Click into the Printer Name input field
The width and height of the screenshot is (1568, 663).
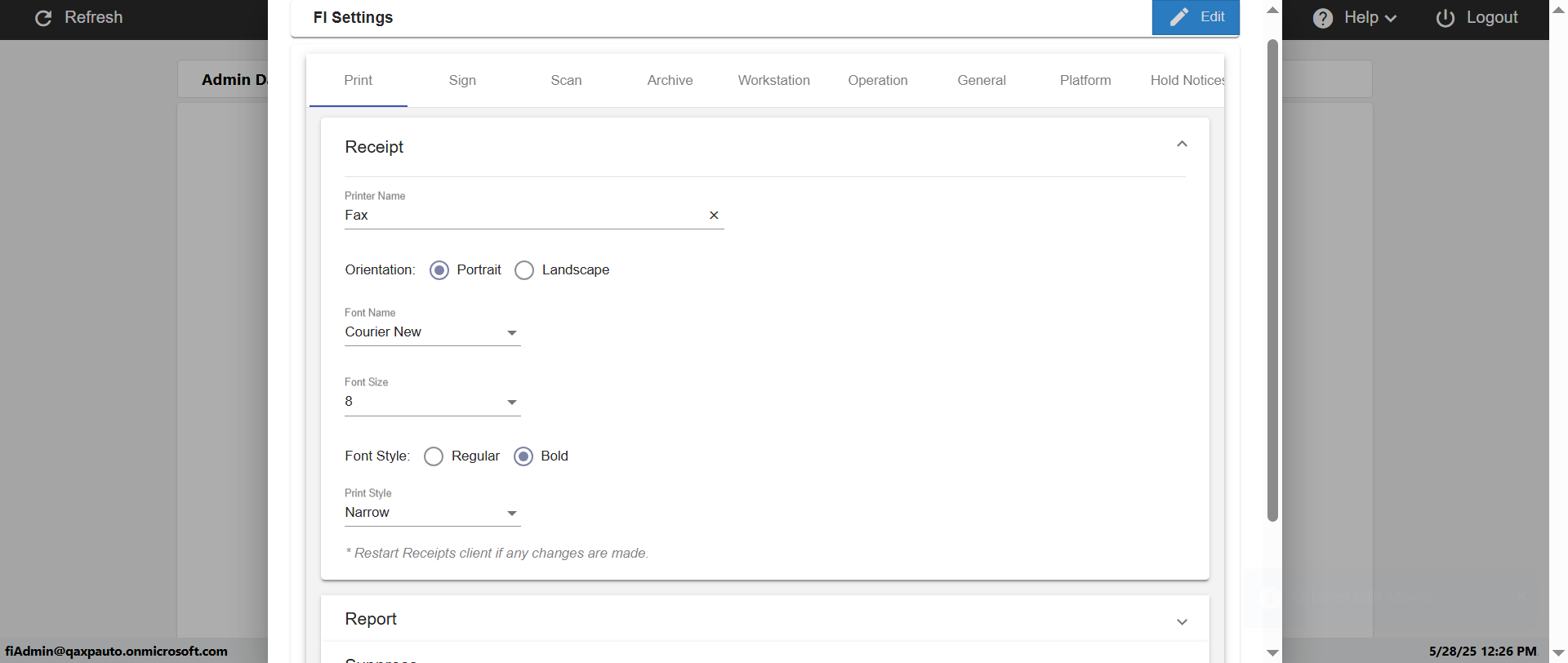pyautogui.click(x=523, y=216)
